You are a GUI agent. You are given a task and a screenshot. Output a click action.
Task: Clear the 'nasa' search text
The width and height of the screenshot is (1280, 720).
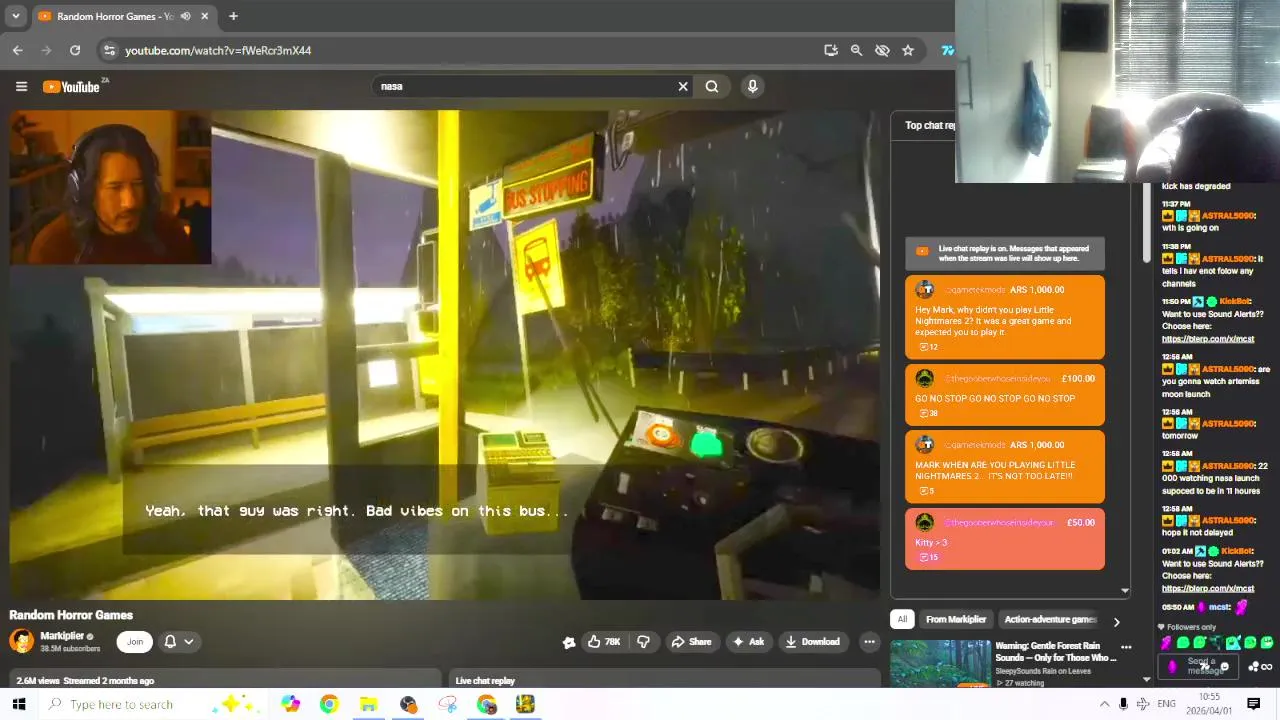pos(683,86)
